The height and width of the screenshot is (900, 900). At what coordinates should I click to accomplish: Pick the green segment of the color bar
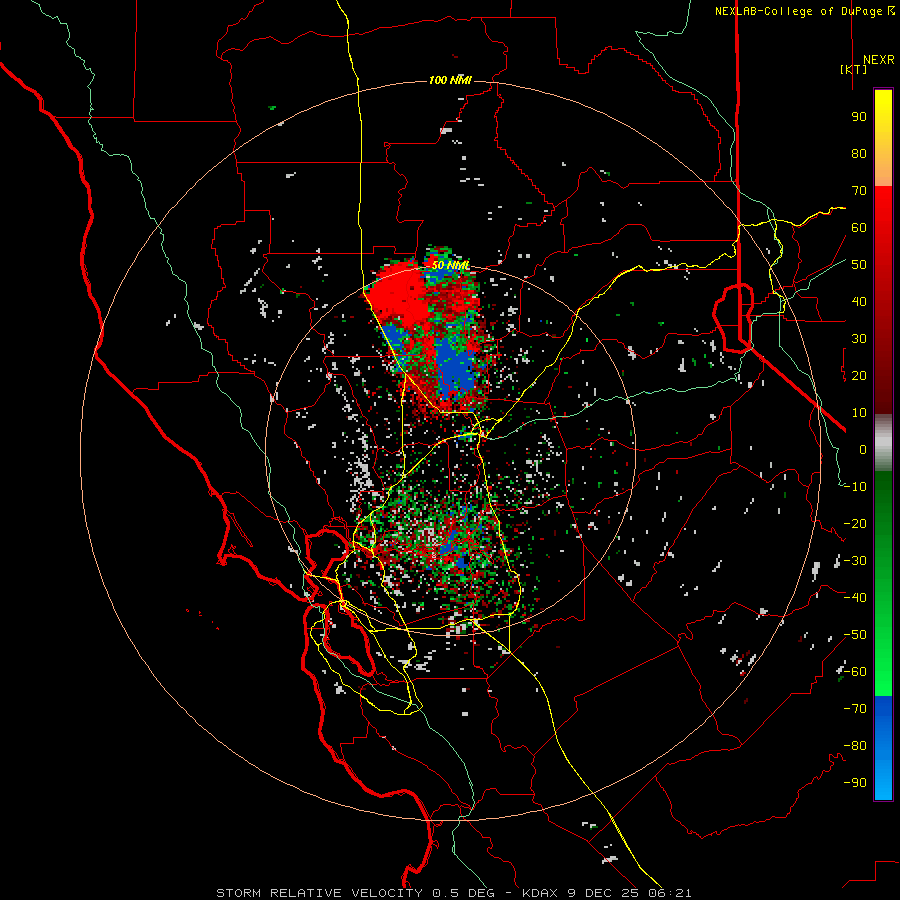pyautogui.click(x=883, y=583)
